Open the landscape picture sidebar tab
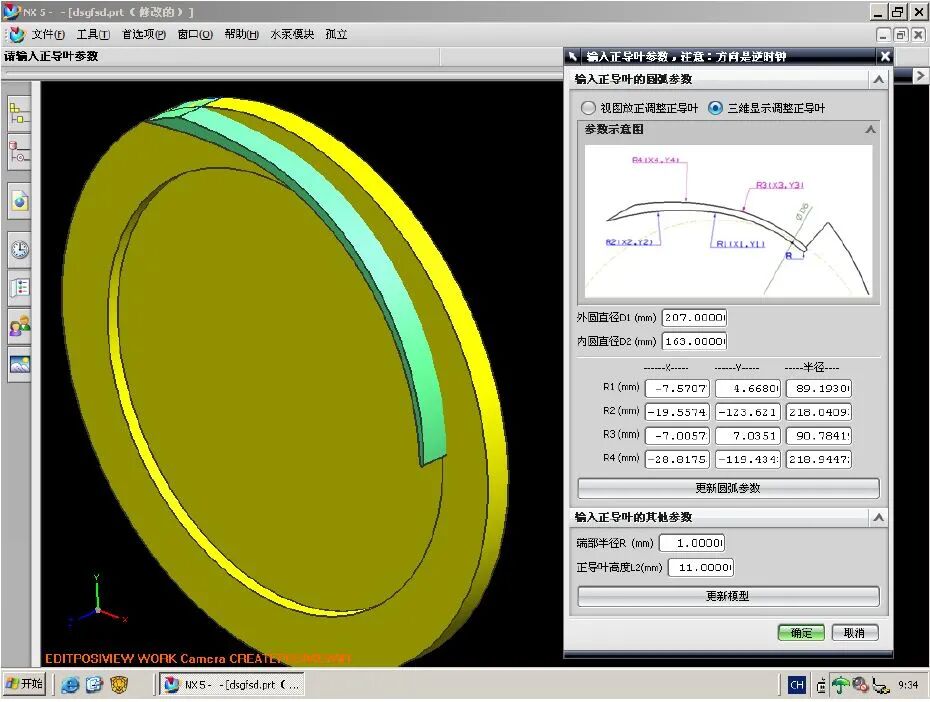This screenshot has width=930, height=702. point(19,363)
